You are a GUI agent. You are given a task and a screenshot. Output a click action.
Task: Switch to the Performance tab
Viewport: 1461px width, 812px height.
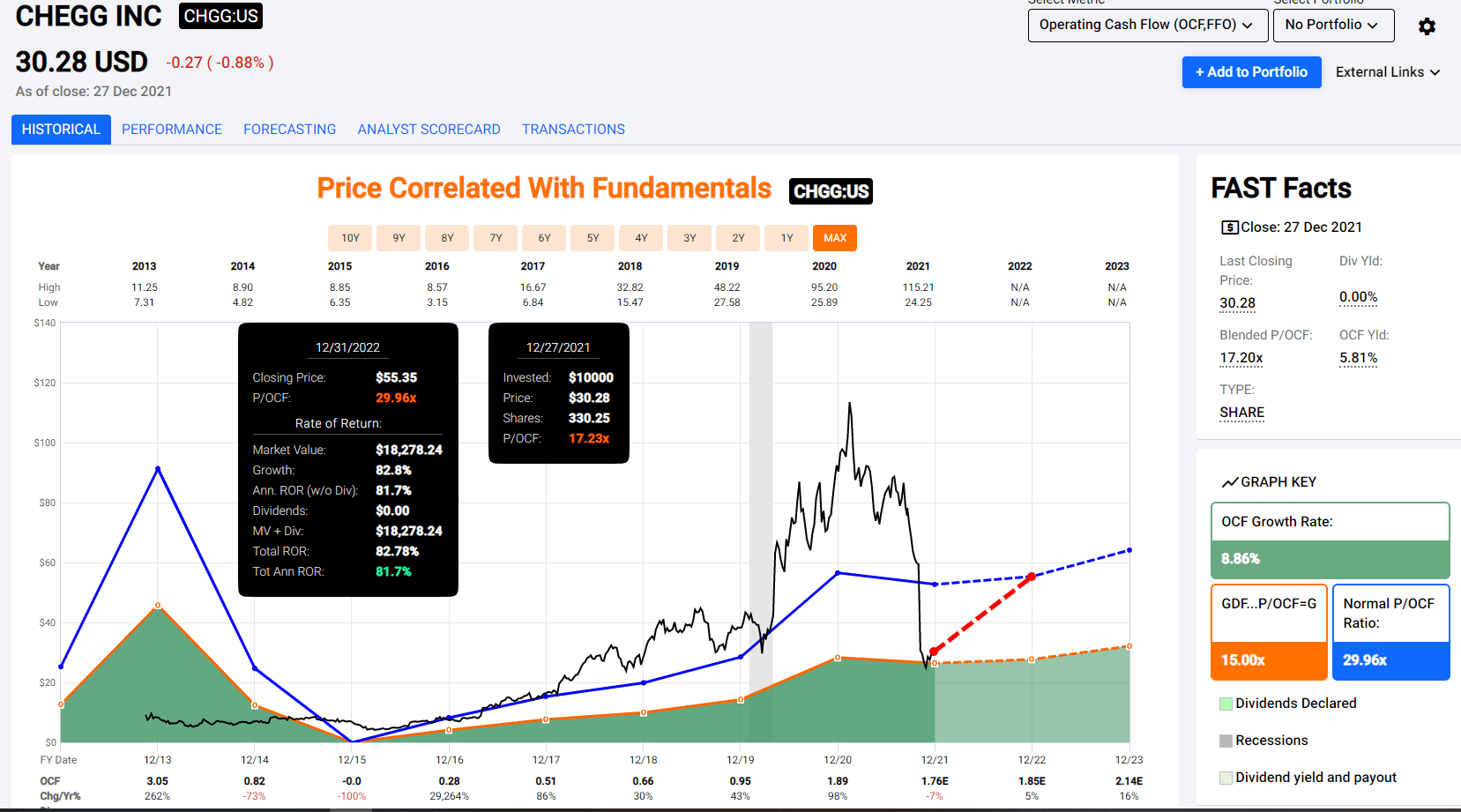coord(172,130)
